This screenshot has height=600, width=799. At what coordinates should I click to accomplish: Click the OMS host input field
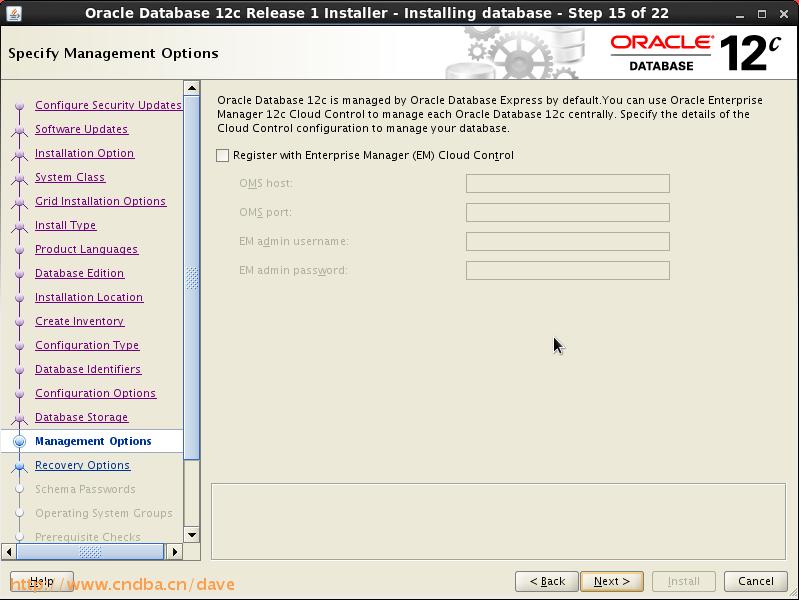(568, 184)
